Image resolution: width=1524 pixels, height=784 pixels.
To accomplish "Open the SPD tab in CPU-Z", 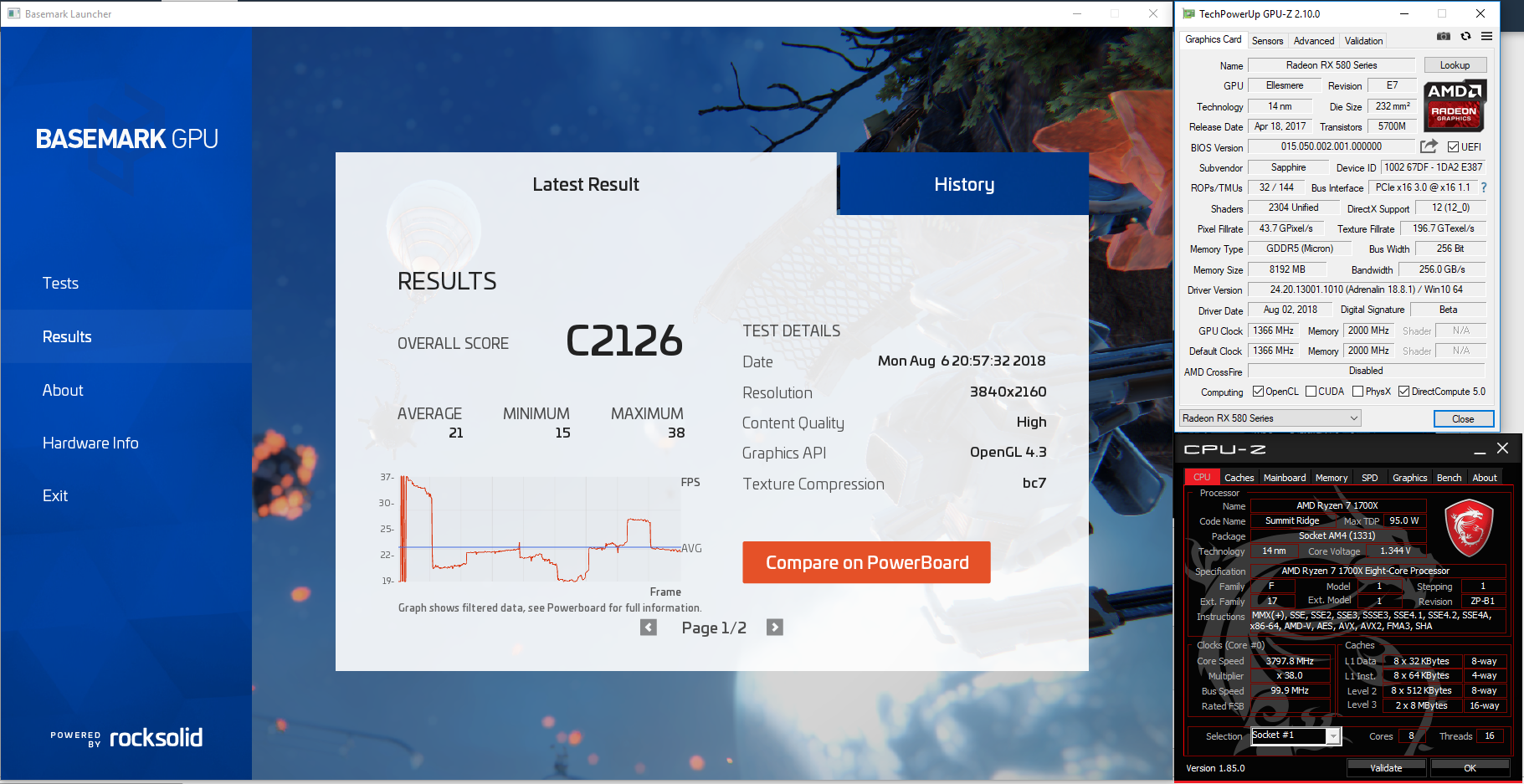I will [x=1370, y=478].
